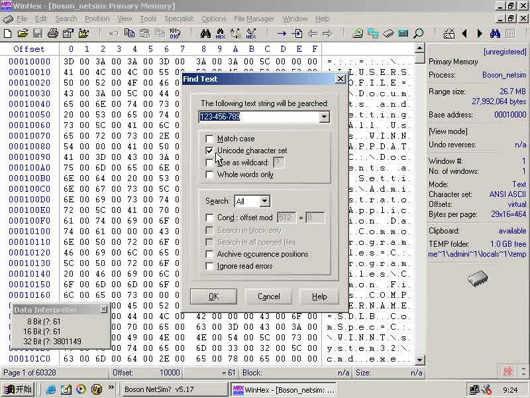Open the Search menu
This screenshot has width=530, height=398.
coord(66,19)
